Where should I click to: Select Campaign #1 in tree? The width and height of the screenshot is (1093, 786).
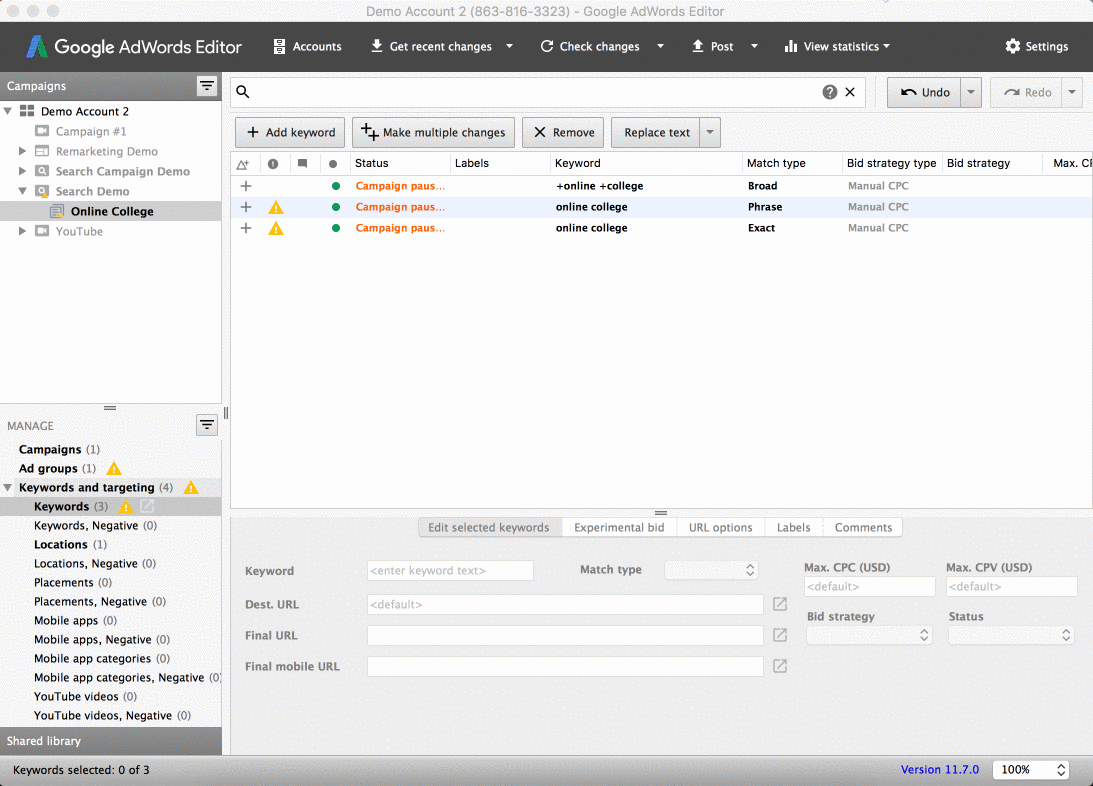point(91,131)
